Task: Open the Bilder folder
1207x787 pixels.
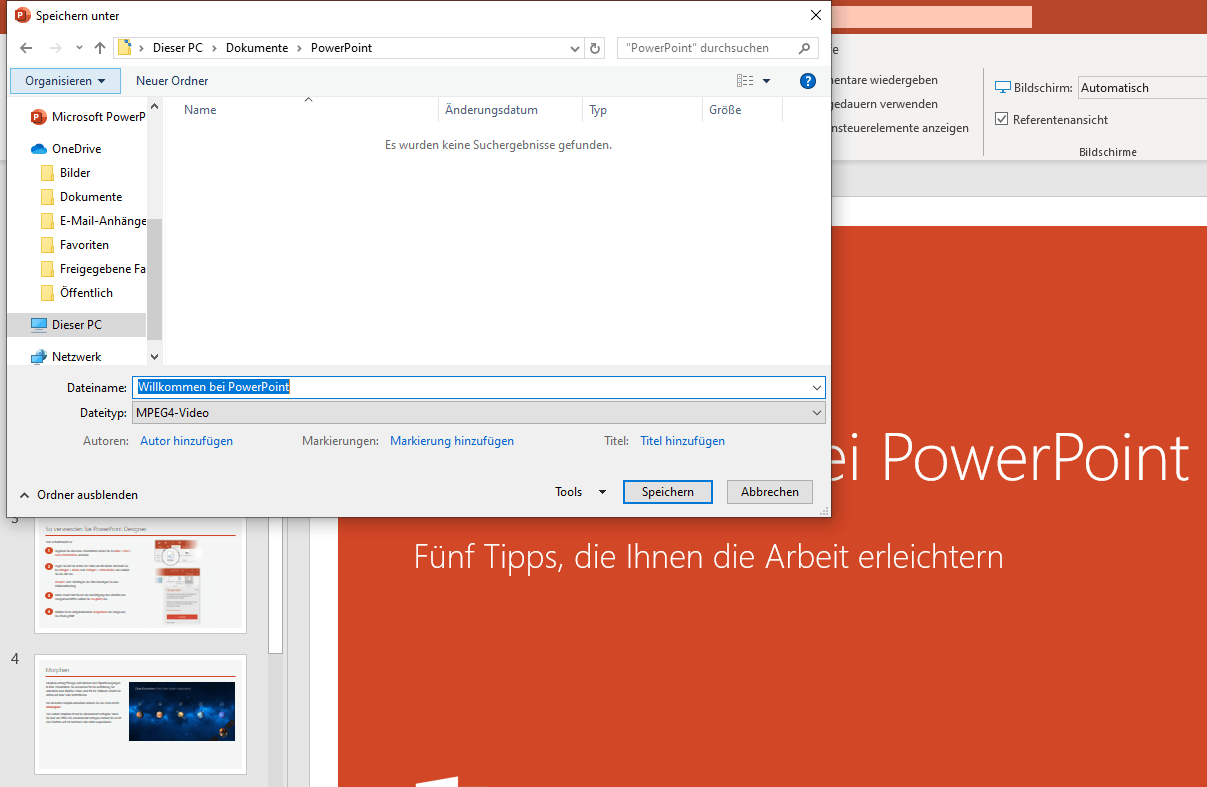Action: (x=75, y=173)
